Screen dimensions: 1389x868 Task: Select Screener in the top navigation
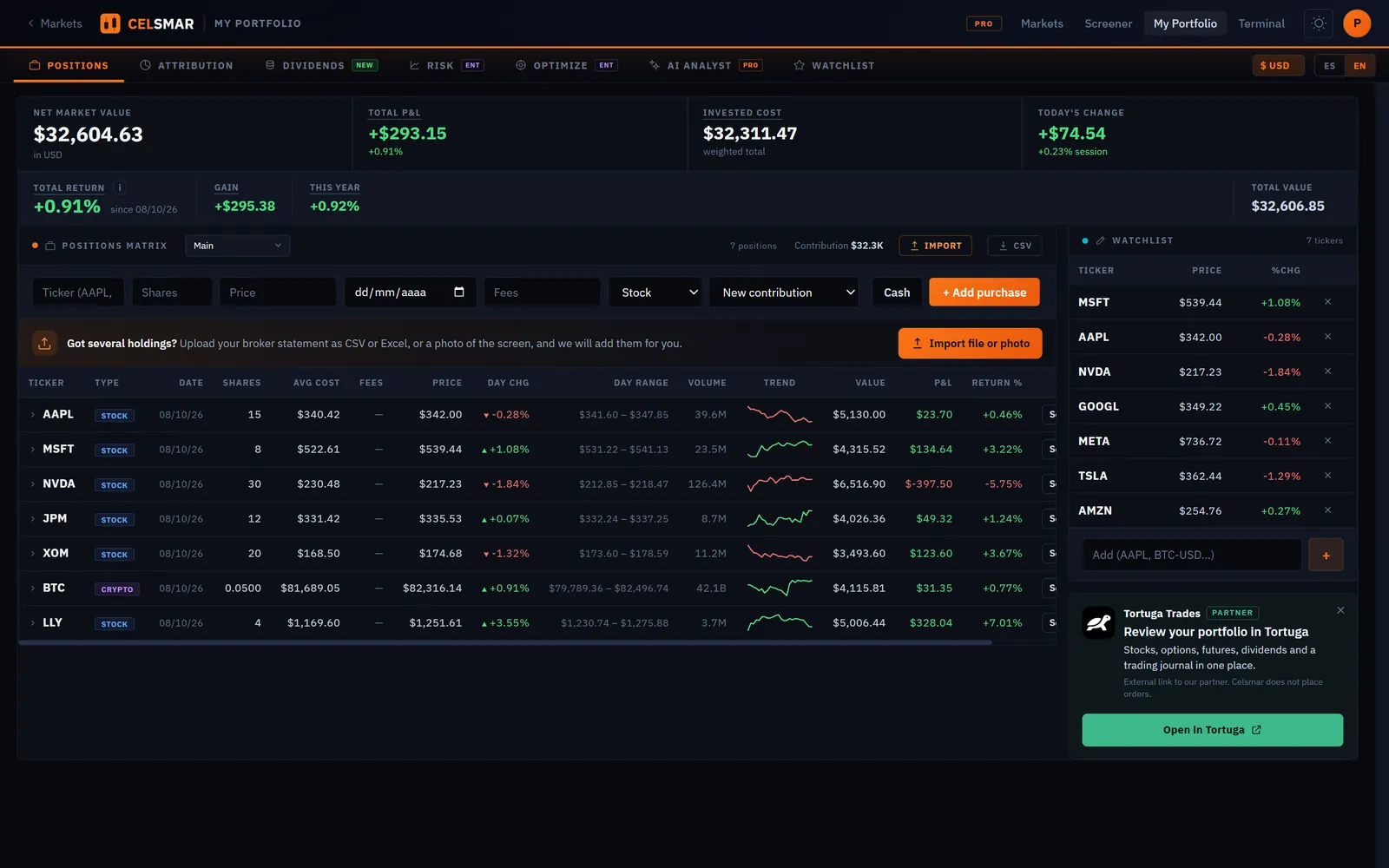click(1108, 23)
